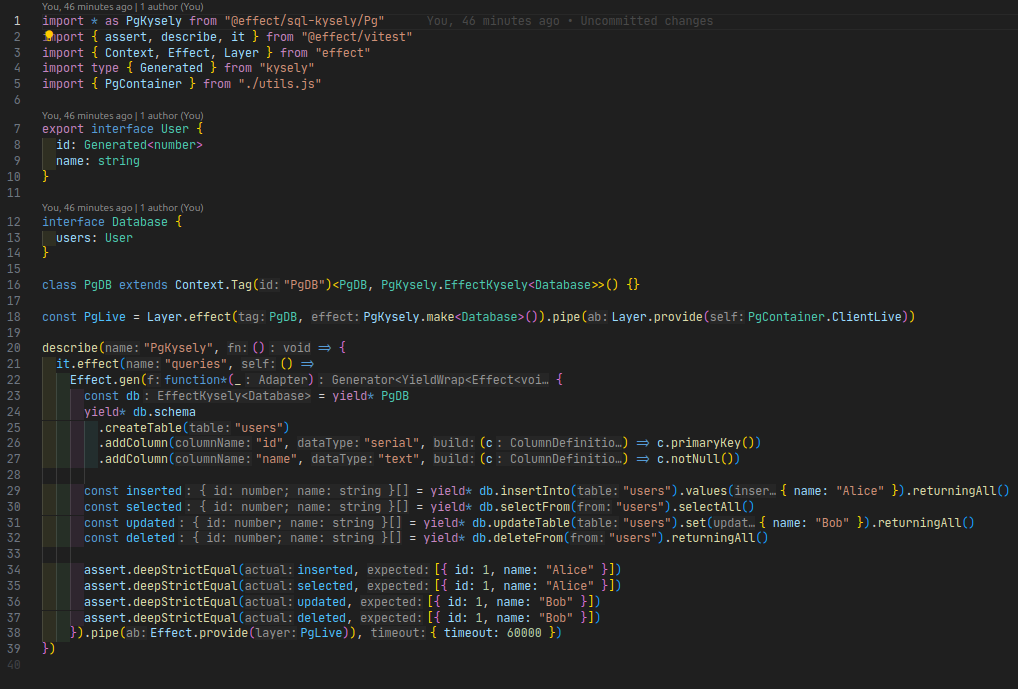
Task: Click line number 20 in the gutter
Action: click(x=14, y=348)
